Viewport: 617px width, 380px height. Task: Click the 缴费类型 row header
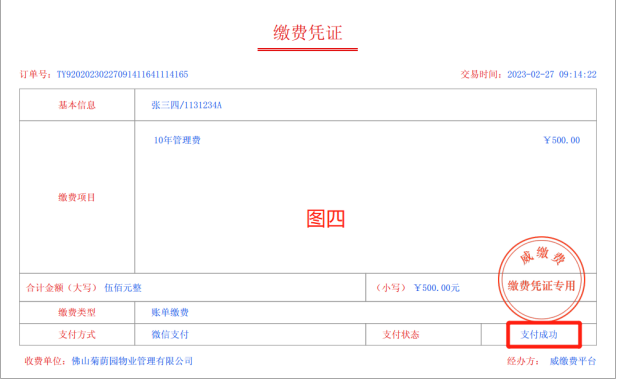point(77,312)
